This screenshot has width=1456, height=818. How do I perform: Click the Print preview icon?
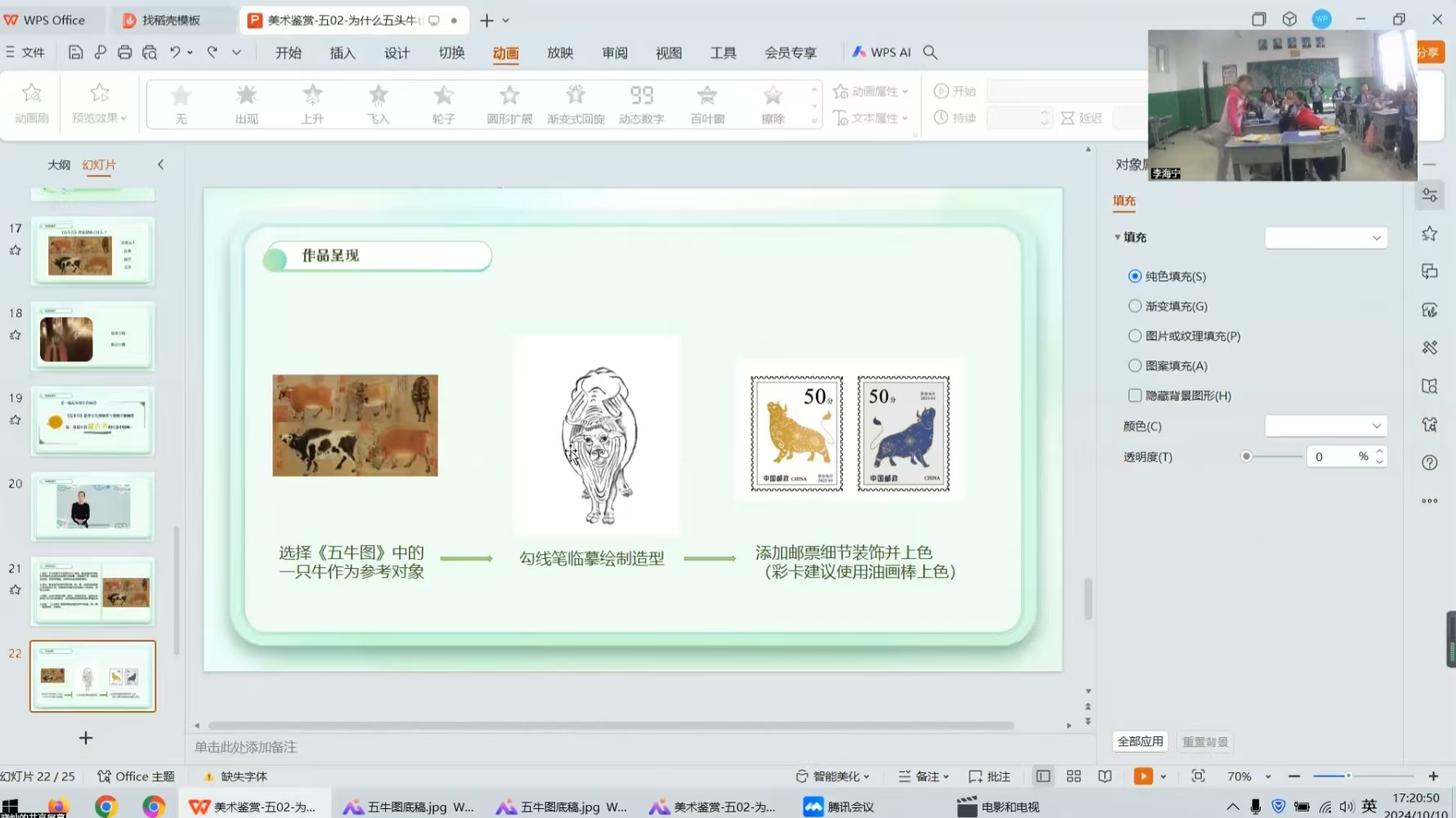150,52
